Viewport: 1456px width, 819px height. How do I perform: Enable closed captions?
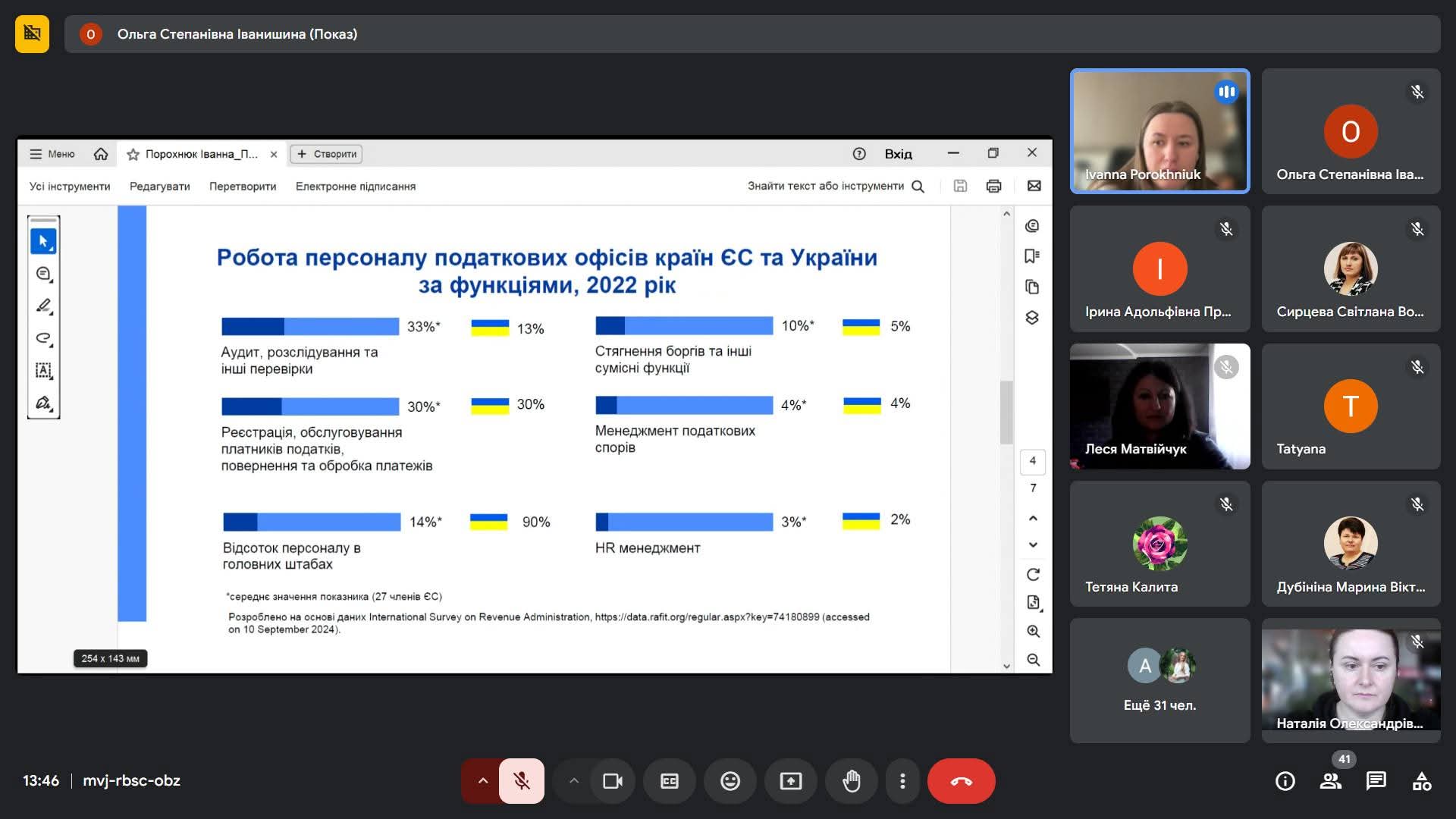click(x=669, y=780)
